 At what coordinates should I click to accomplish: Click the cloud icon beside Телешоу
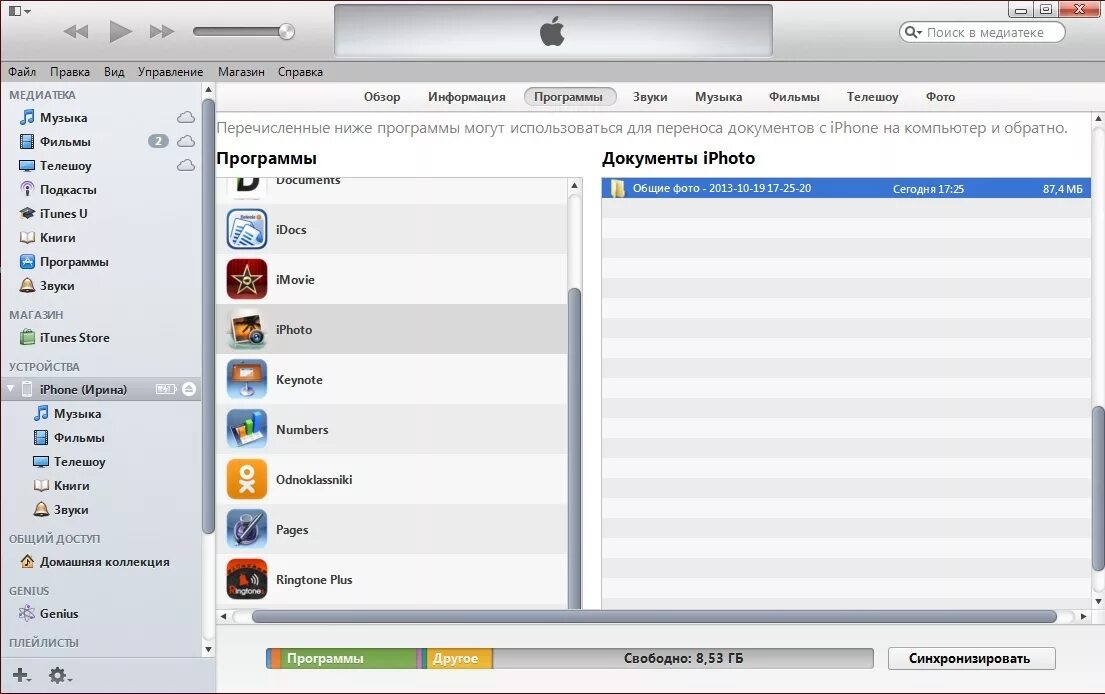point(186,165)
